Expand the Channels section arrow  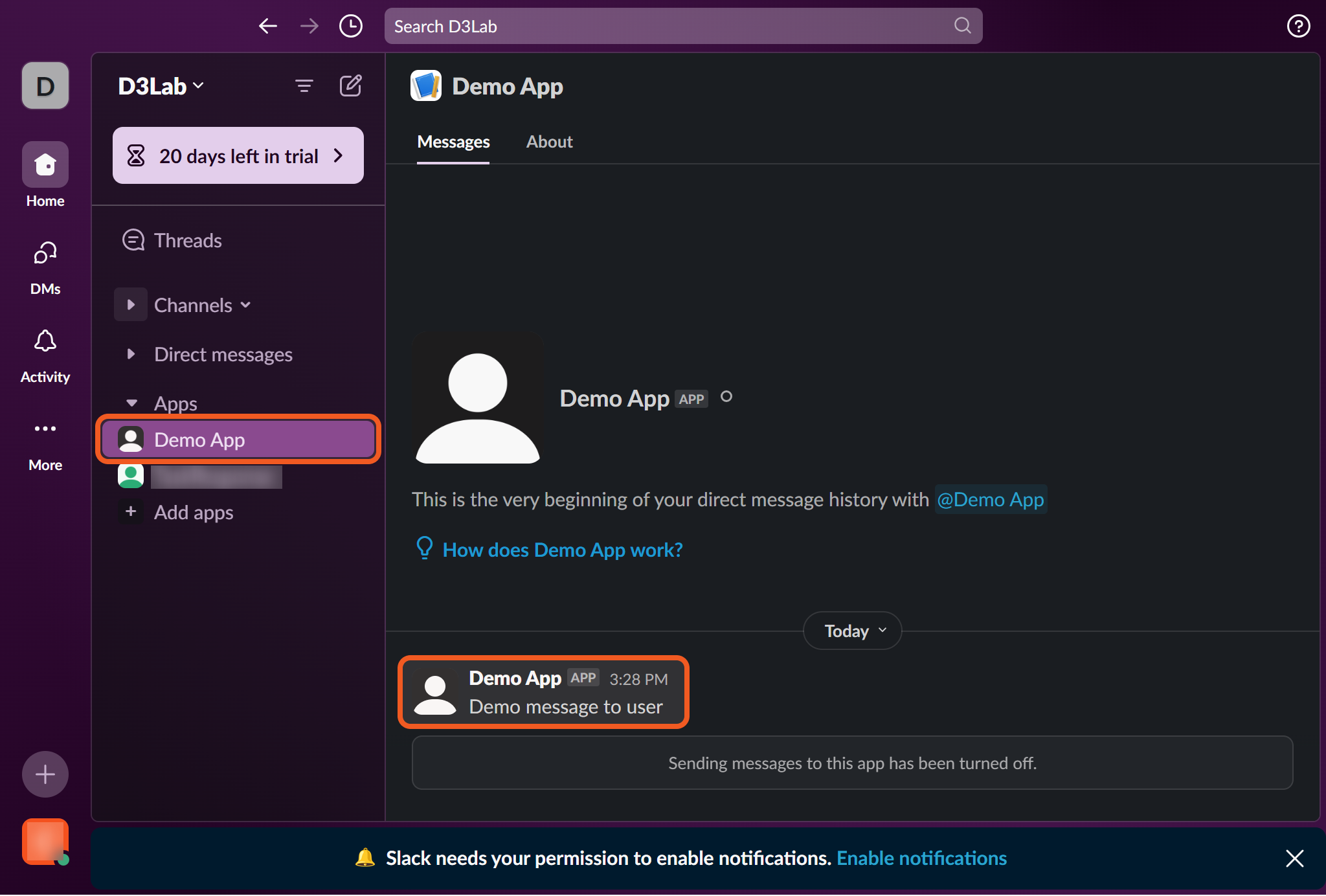(131, 305)
